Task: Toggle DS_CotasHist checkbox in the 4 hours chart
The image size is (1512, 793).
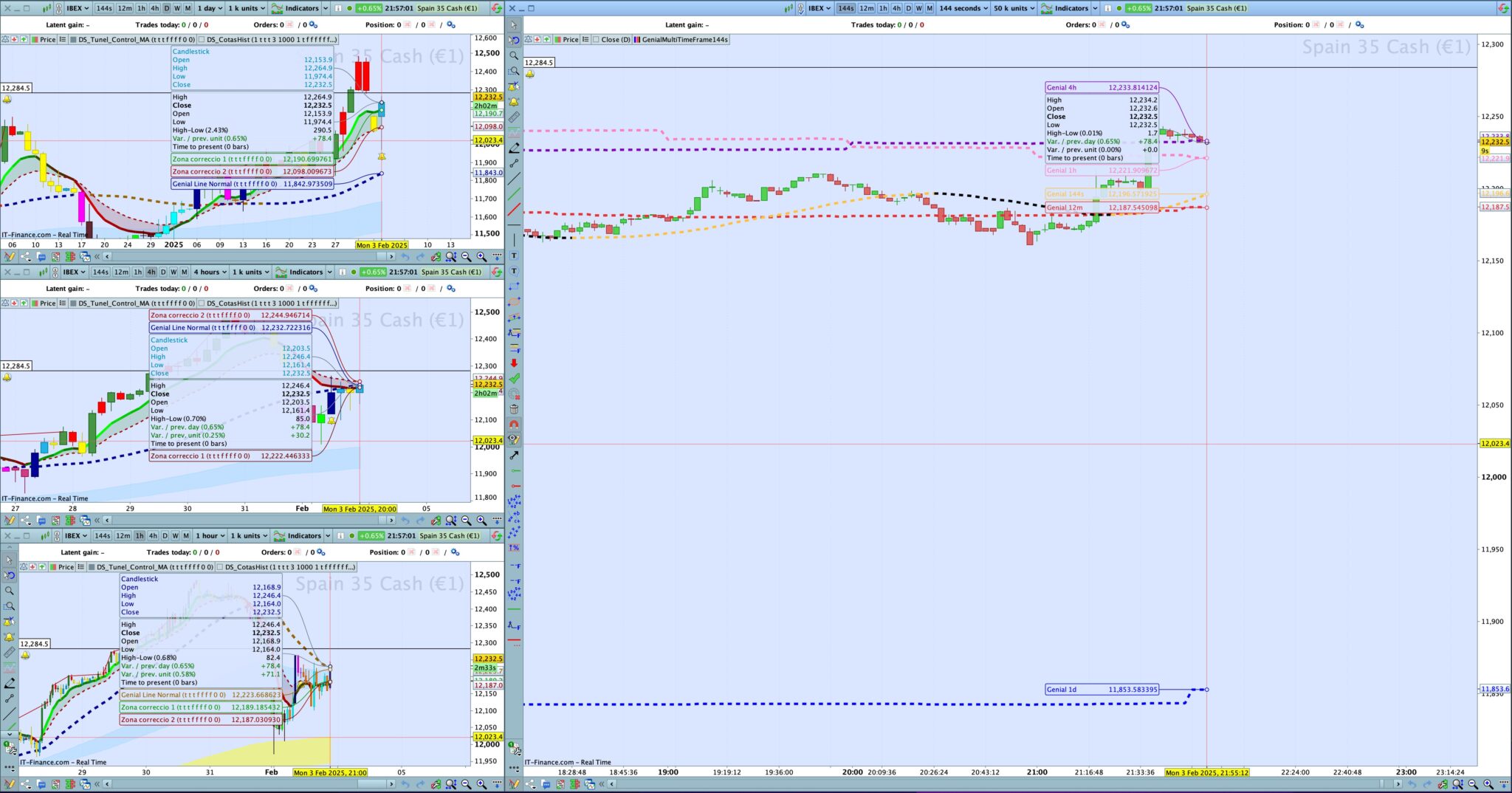Action: [202, 303]
